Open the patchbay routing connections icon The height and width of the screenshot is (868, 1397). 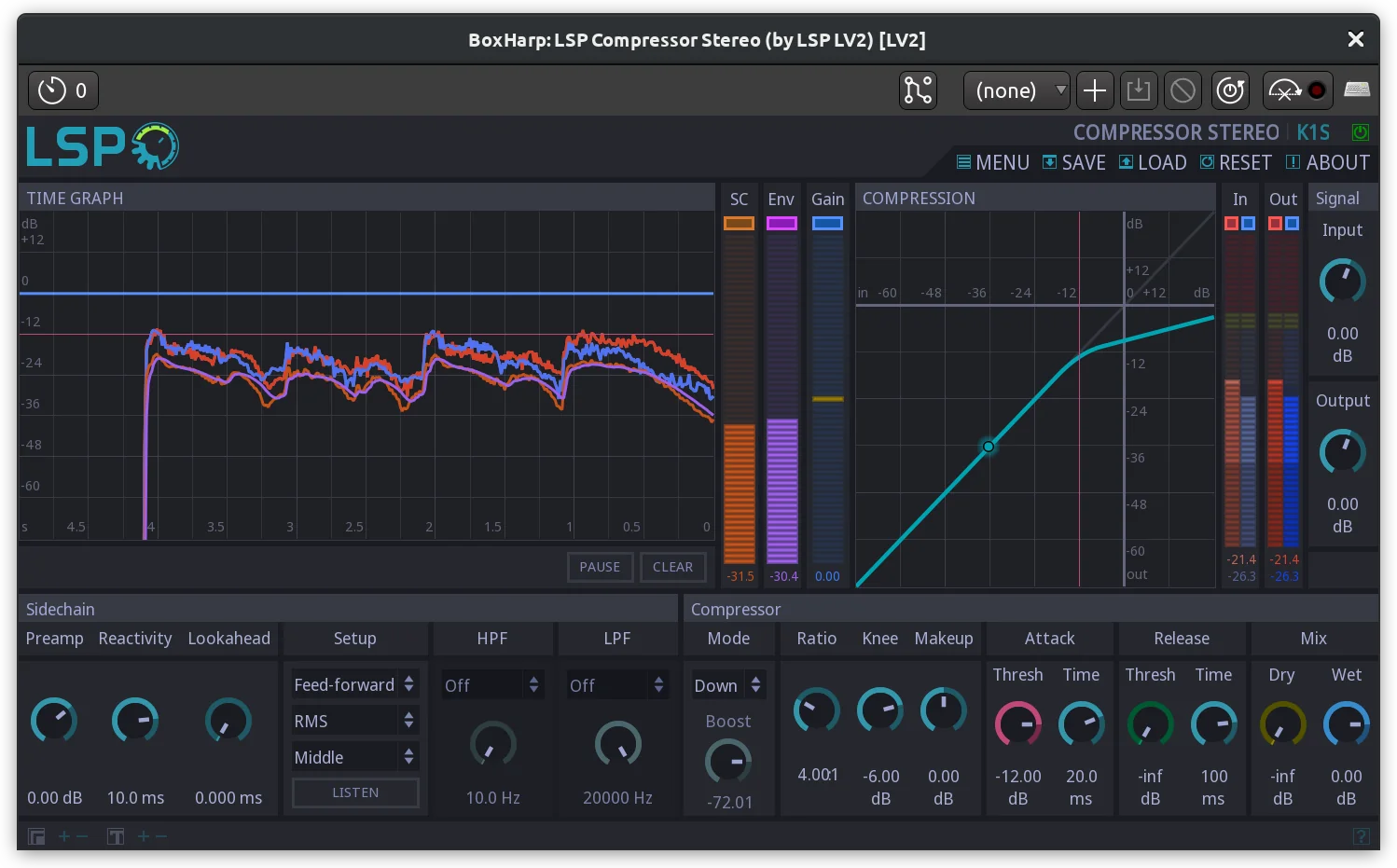pos(918,90)
